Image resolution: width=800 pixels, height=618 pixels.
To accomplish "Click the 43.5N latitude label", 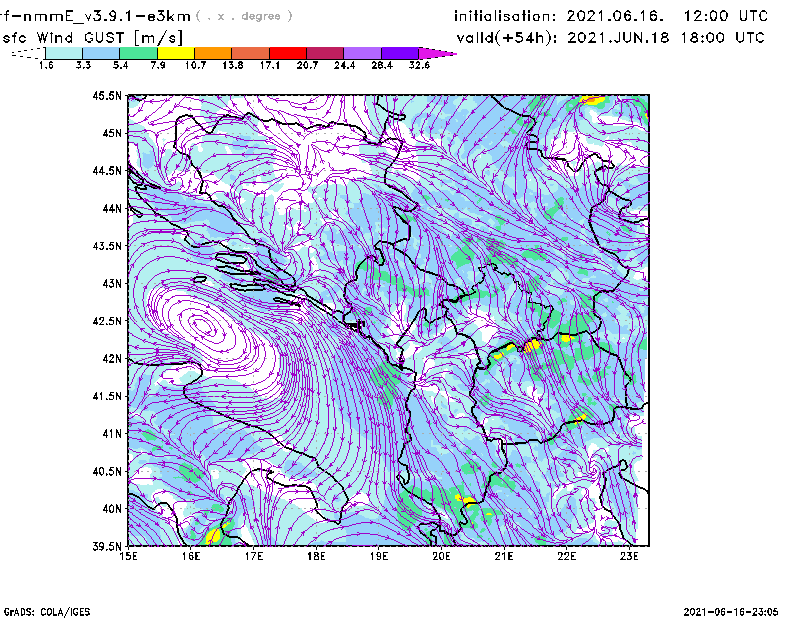I will 107,246.
